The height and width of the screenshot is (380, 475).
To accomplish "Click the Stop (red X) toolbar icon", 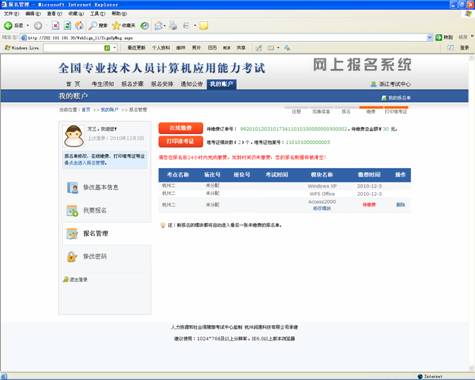I will (56, 26).
